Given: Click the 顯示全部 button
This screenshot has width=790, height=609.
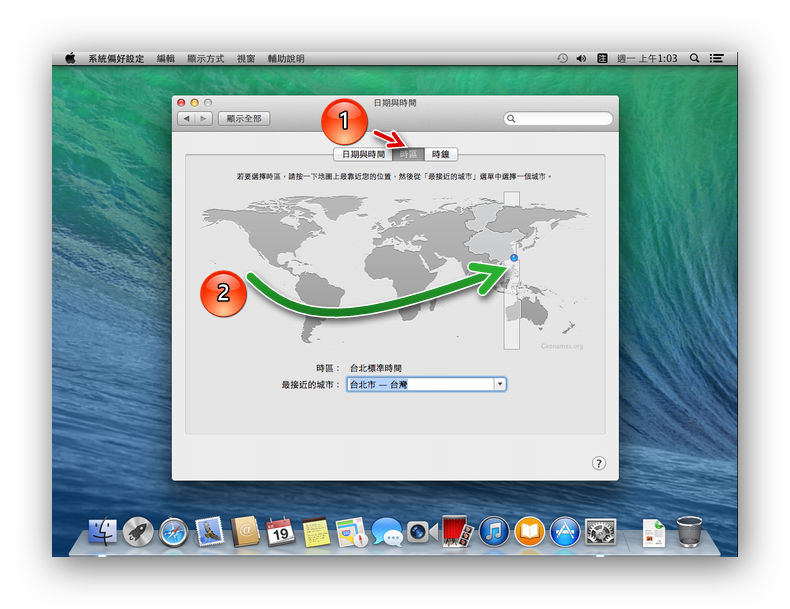Looking at the screenshot, I should tap(244, 118).
